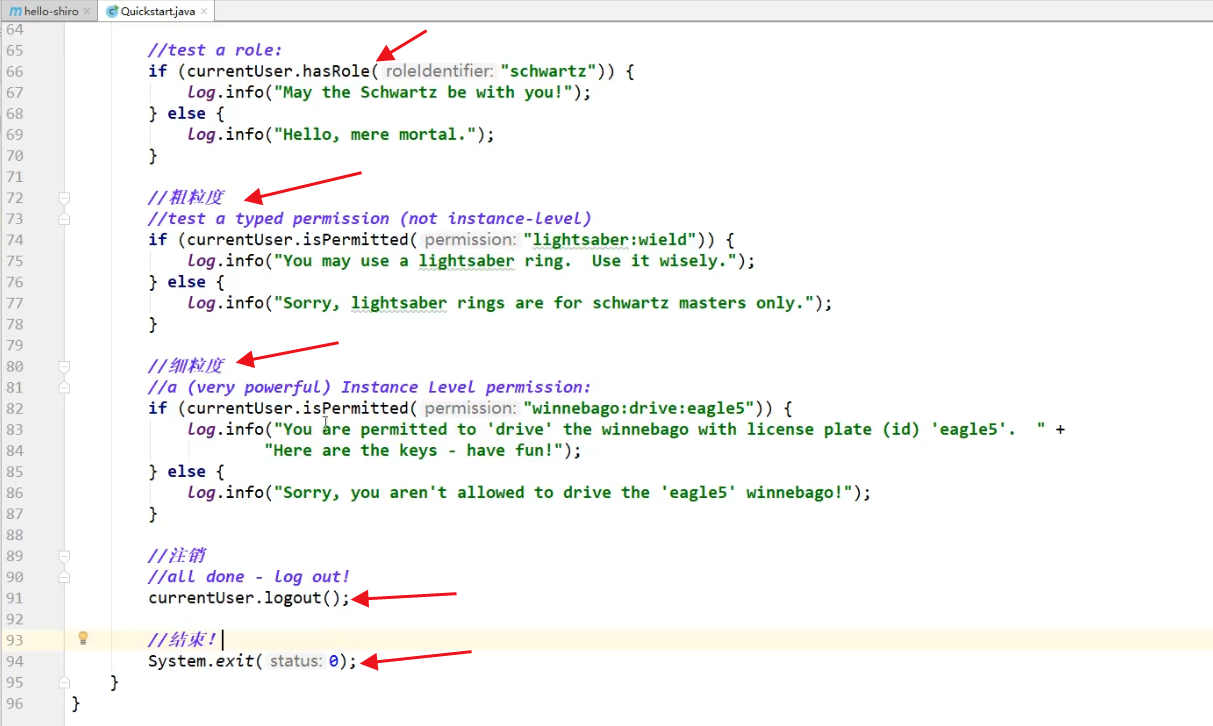The width and height of the screenshot is (1213, 726).
Task: Click line number 66 in the gutter
Action: point(14,72)
